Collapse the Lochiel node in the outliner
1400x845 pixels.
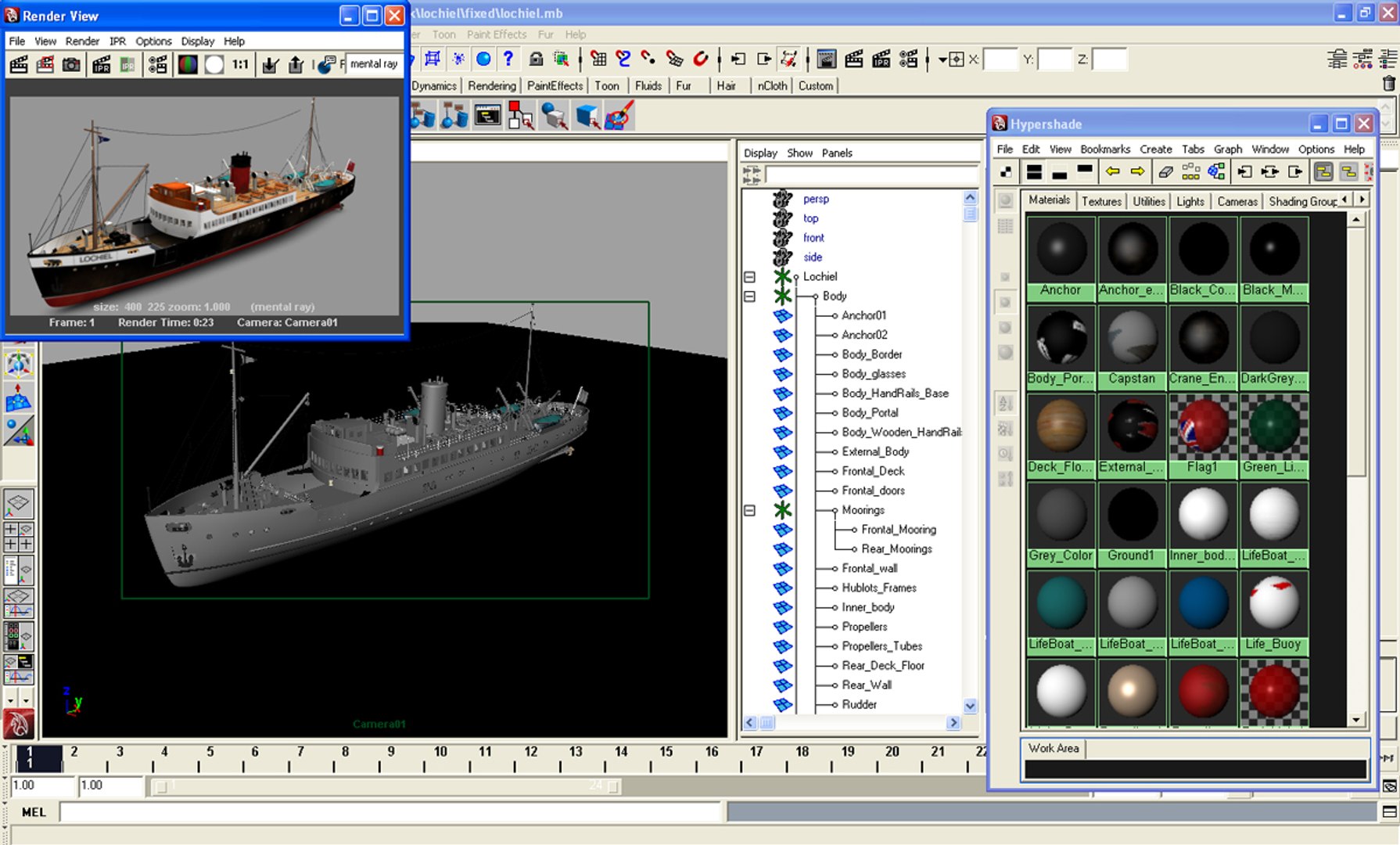749,277
